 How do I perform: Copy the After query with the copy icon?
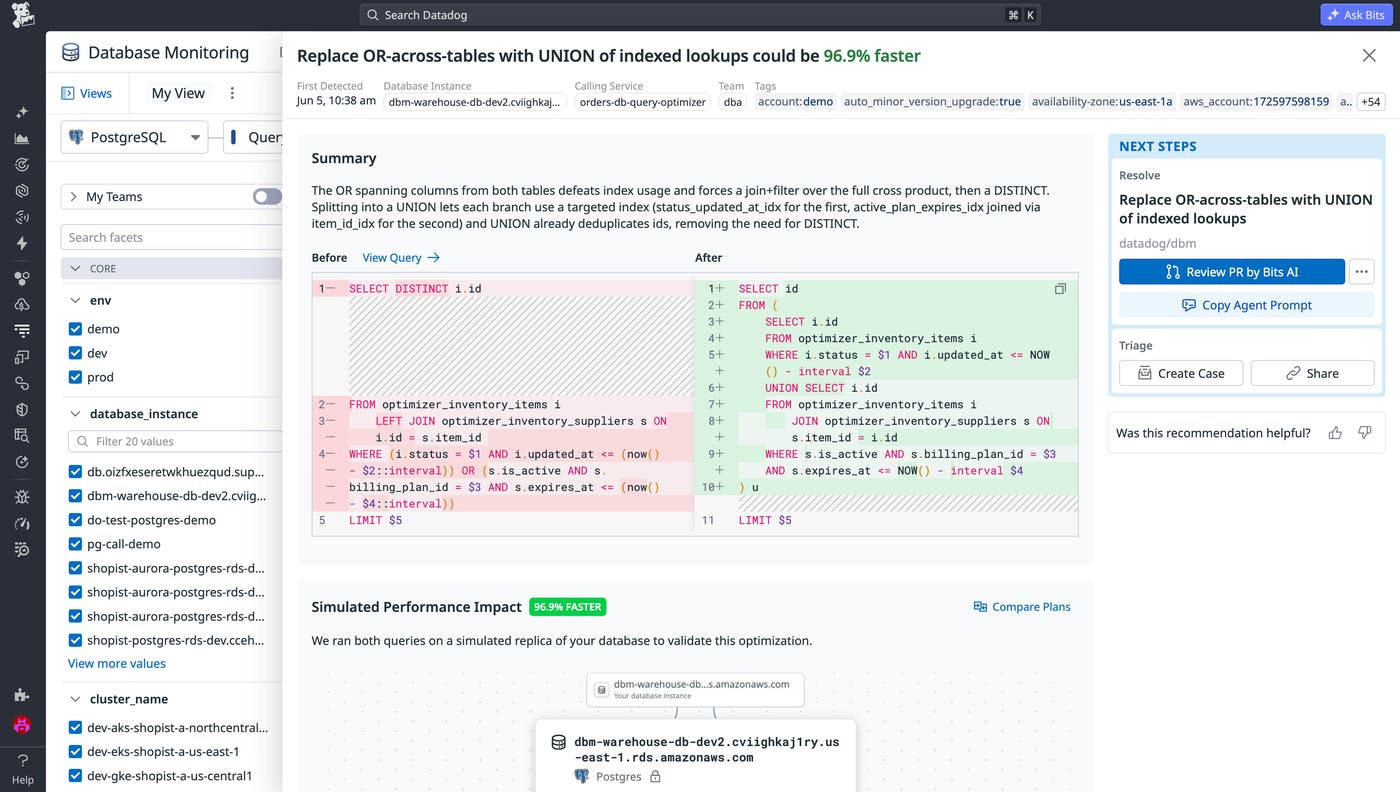pos(1060,289)
